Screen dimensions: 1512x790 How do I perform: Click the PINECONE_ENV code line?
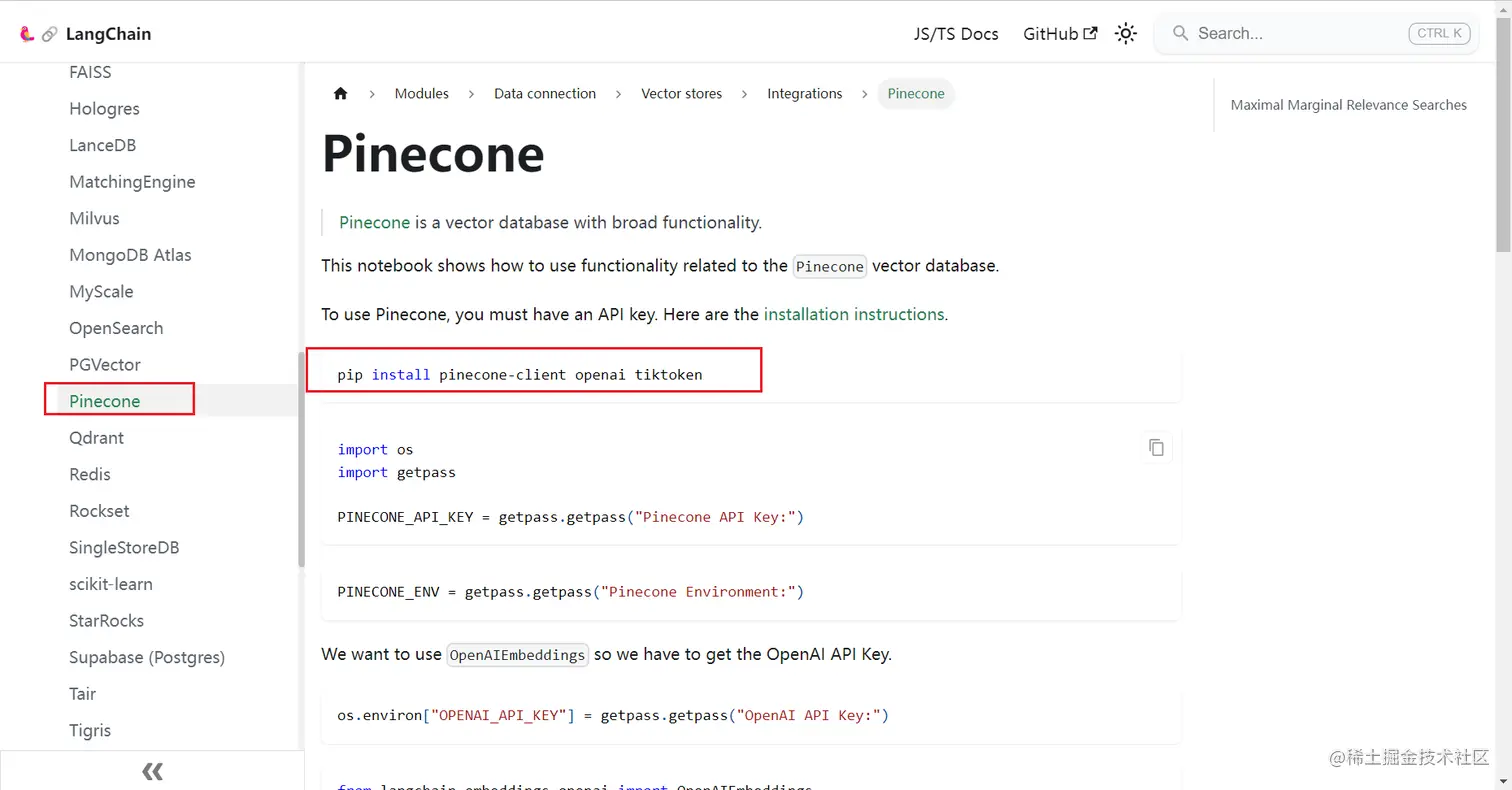tap(571, 591)
